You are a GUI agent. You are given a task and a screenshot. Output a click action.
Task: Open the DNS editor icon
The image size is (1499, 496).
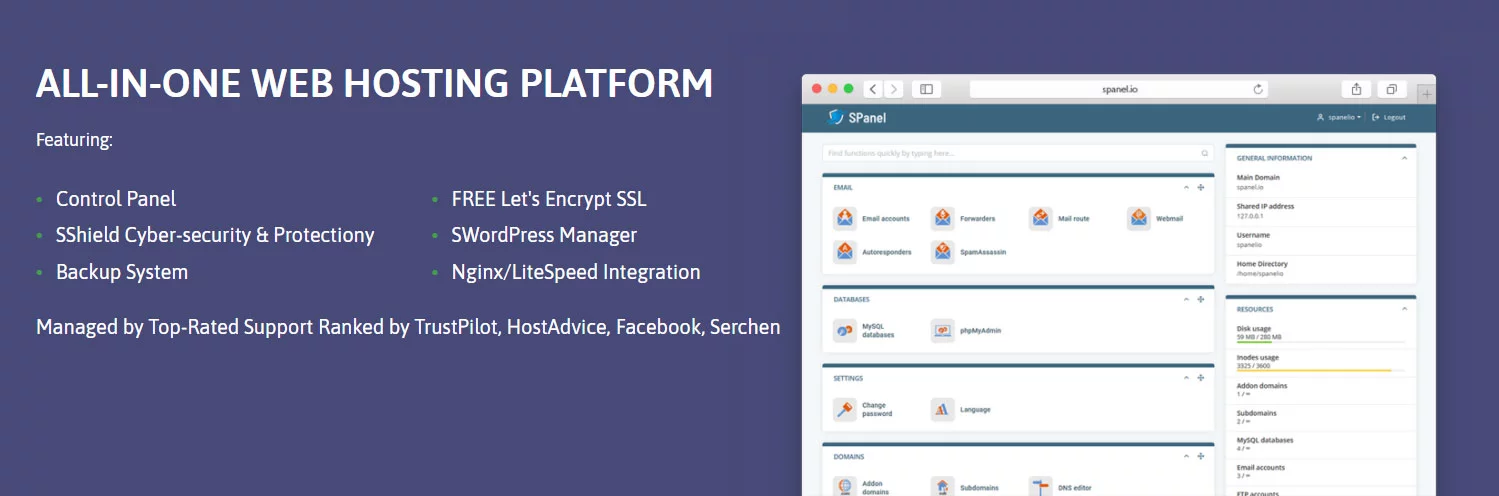coord(1041,487)
